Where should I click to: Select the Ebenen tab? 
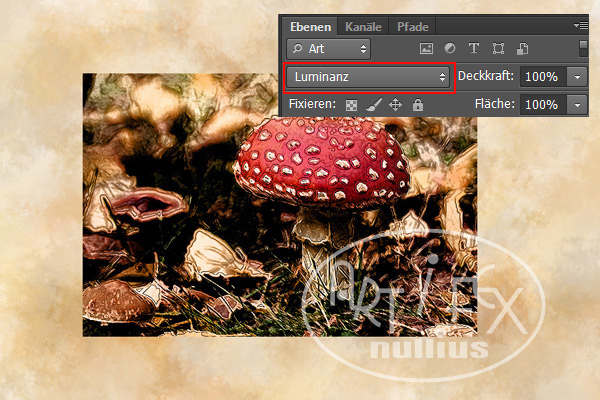[x=310, y=27]
